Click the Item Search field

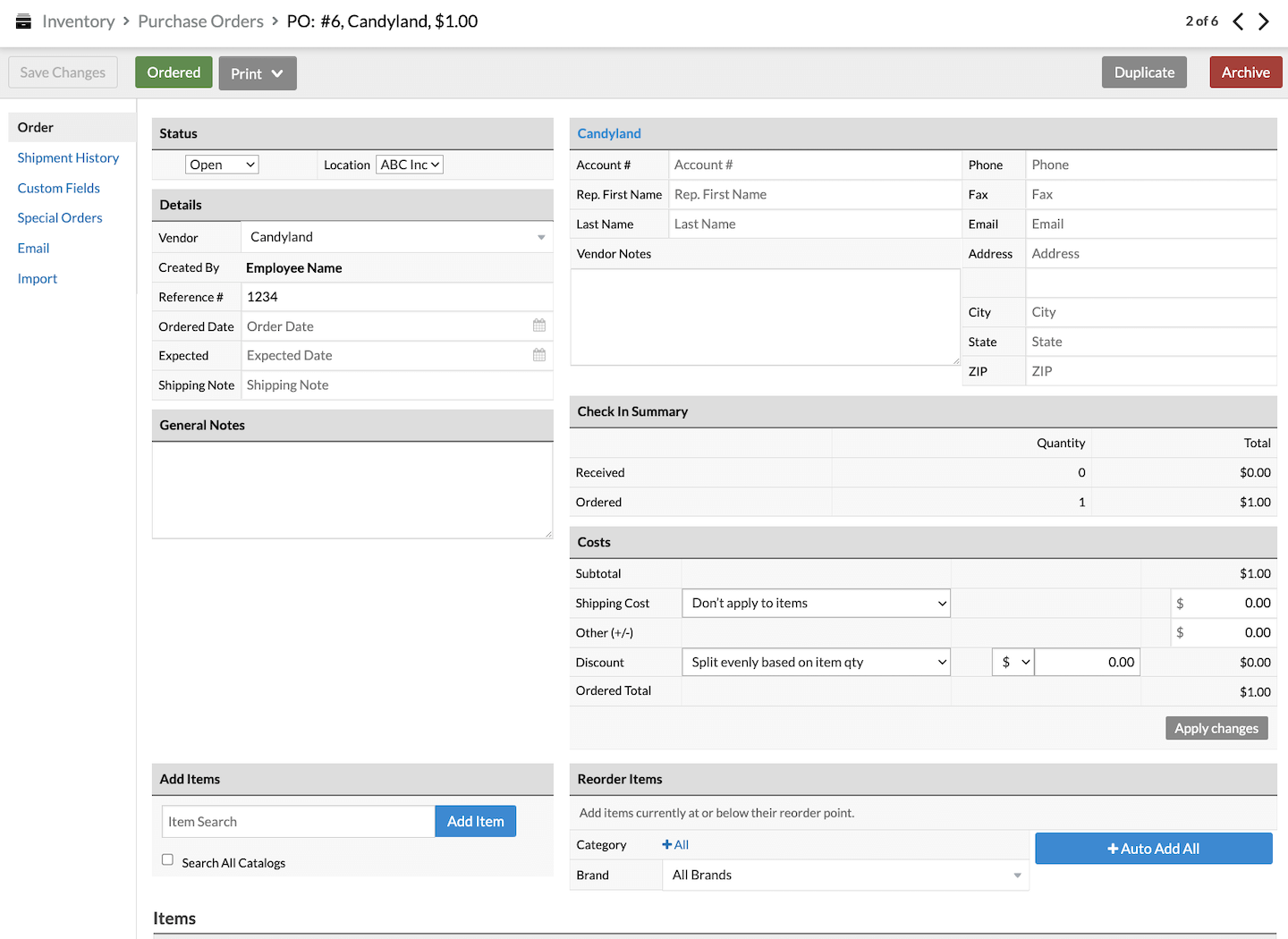pyautogui.click(x=298, y=822)
